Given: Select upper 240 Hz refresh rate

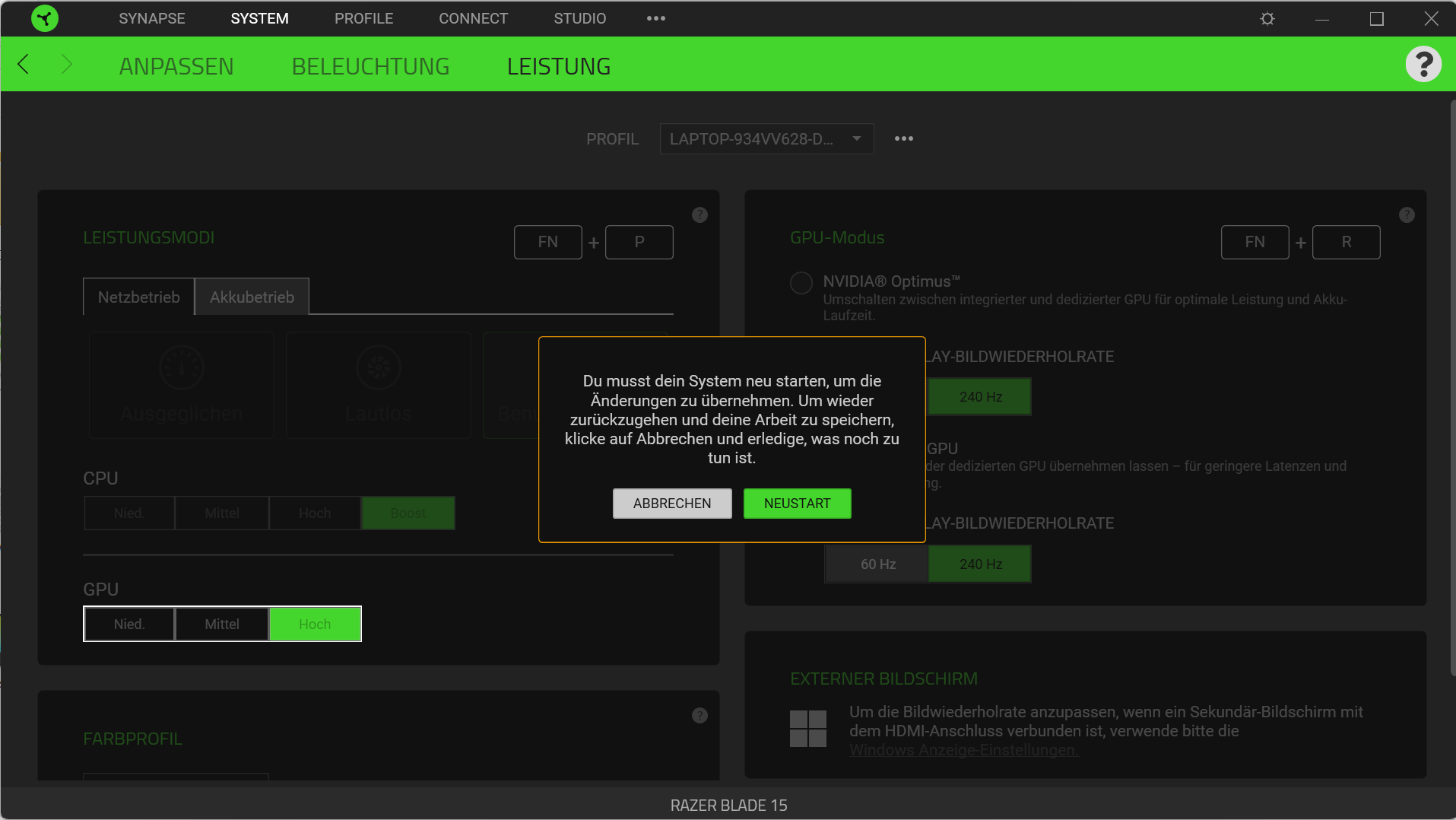Looking at the screenshot, I should (x=979, y=397).
